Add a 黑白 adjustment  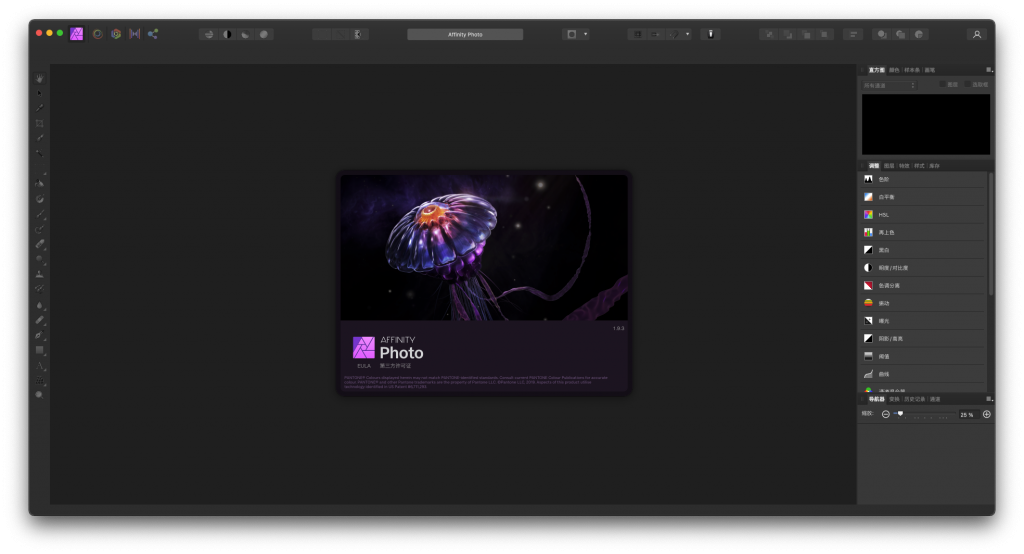click(921, 250)
